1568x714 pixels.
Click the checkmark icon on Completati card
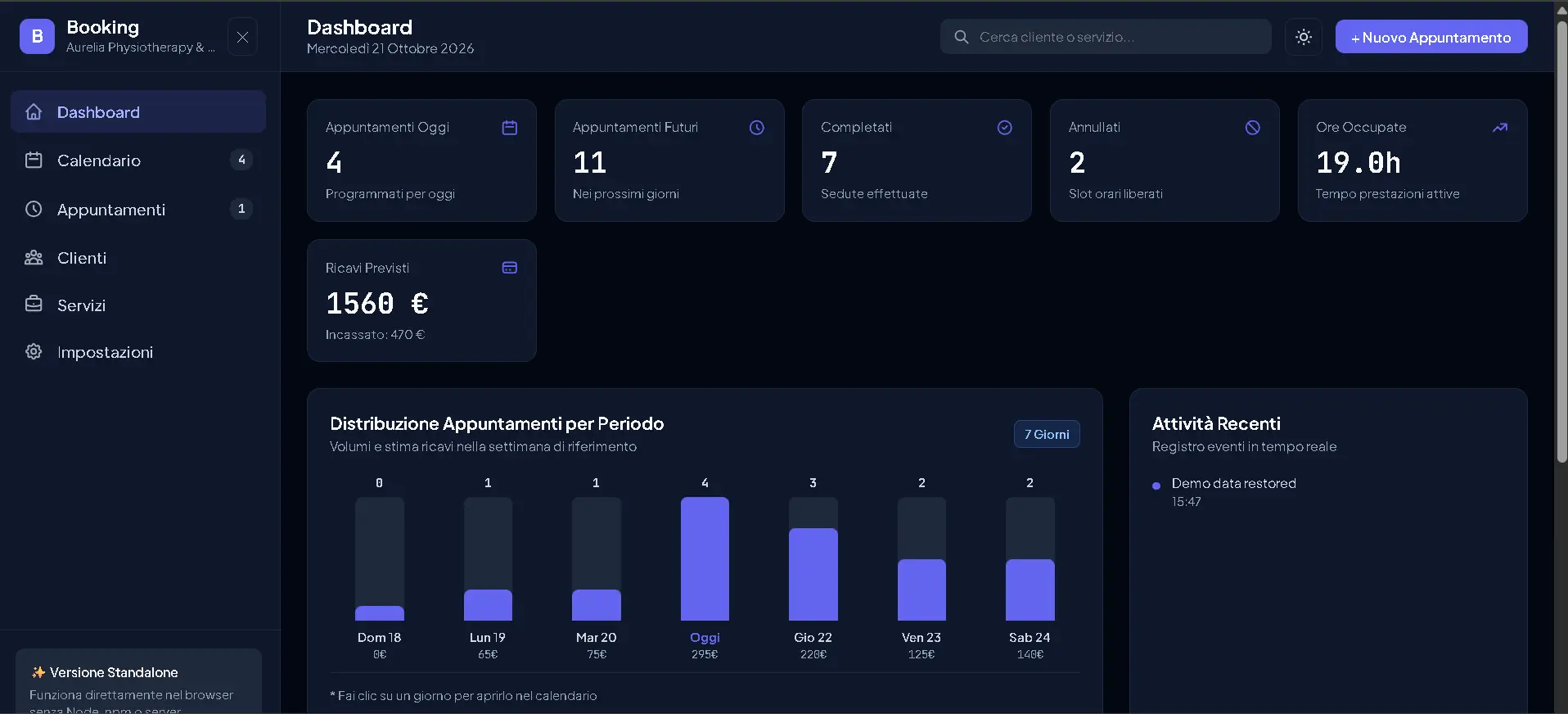click(x=1005, y=128)
